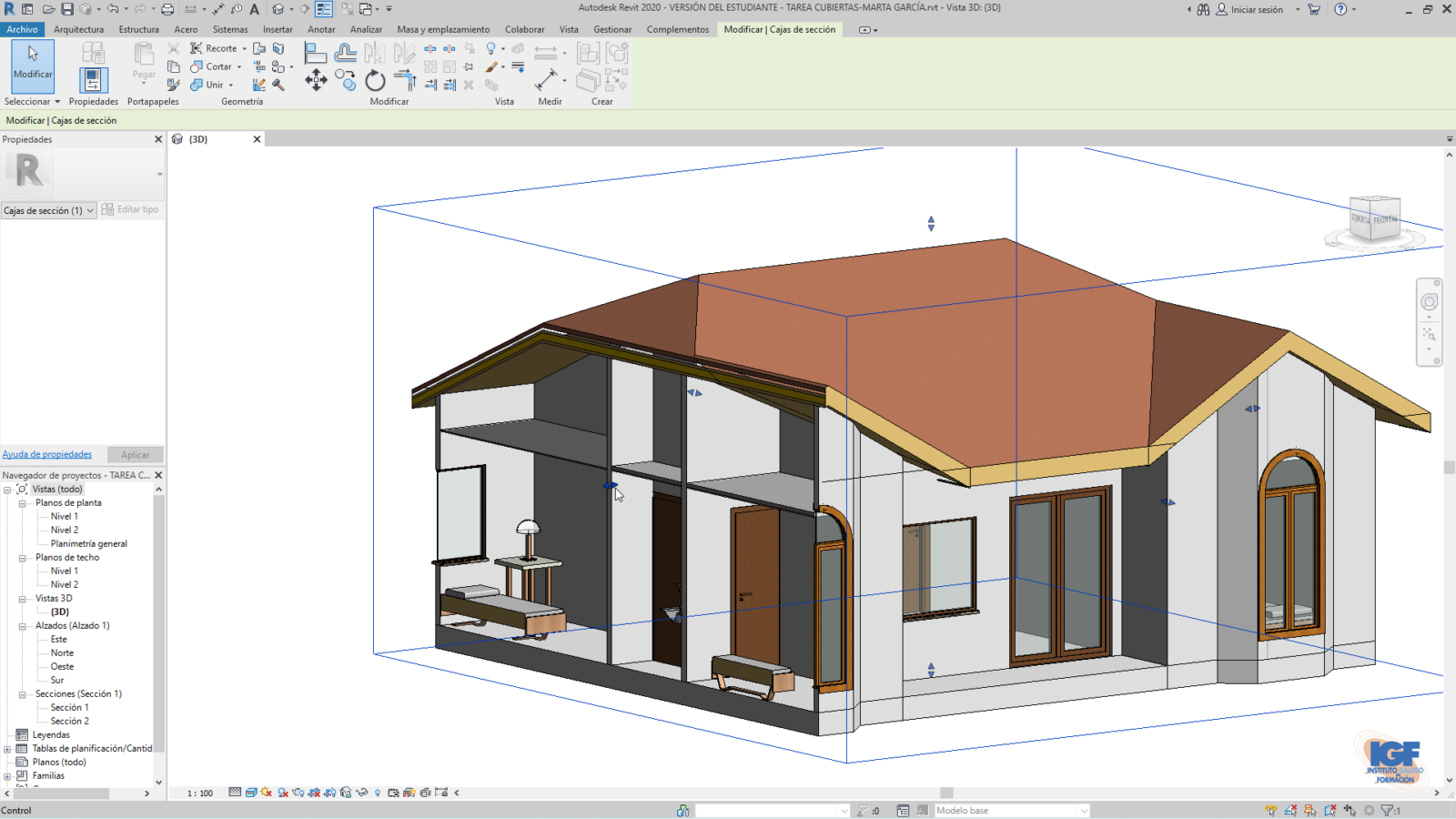The image size is (1456, 819).
Task: Click Iniciar sesión to sign in
Action: pos(1256,9)
